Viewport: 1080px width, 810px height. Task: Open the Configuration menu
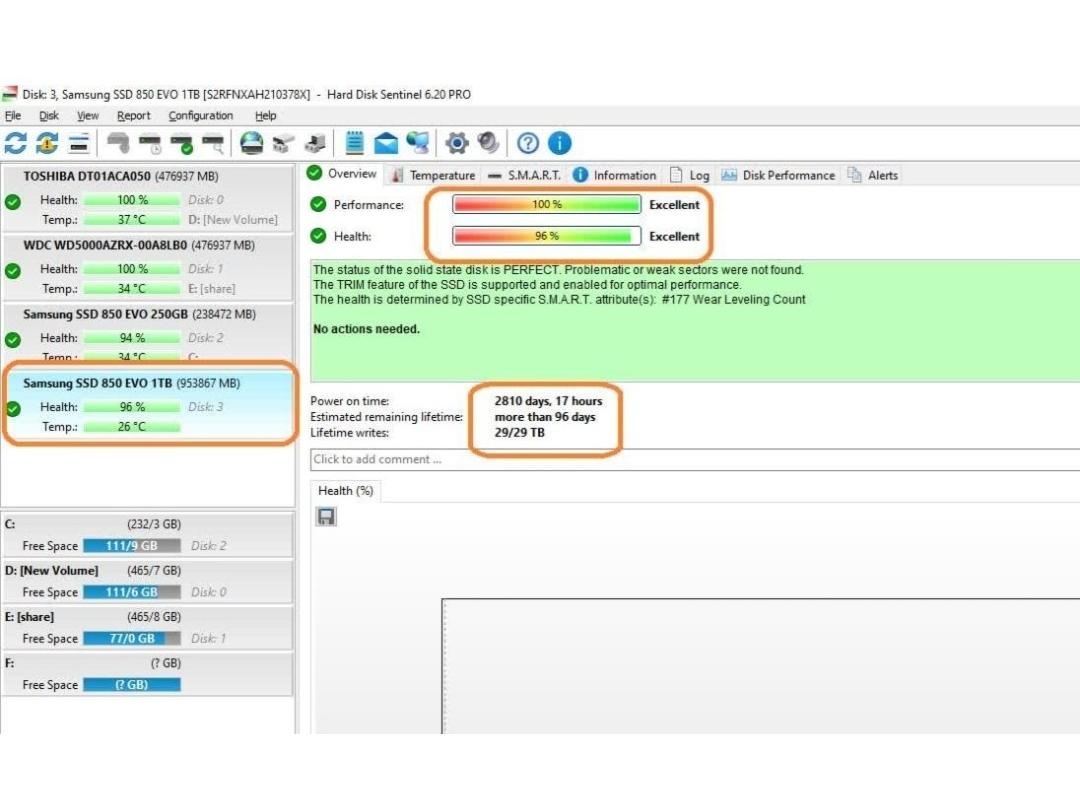click(x=200, y=116)
